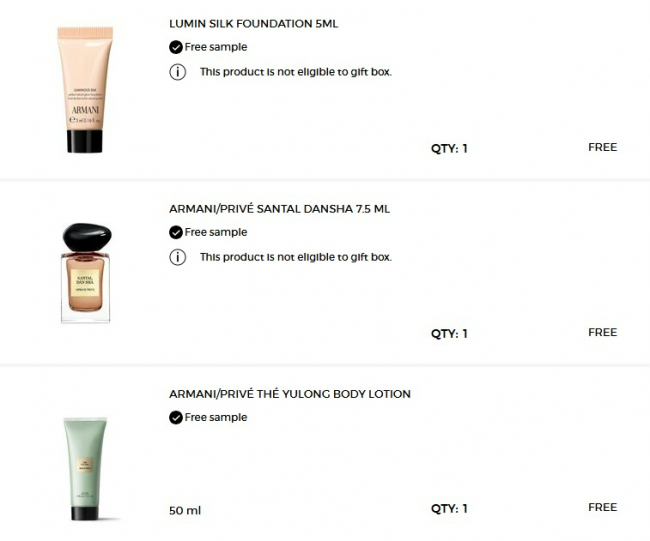Viewport: 650px width, 541px height.
Task: Click the 50 ml size label on body lotion
Action: (x=185, y=510)
